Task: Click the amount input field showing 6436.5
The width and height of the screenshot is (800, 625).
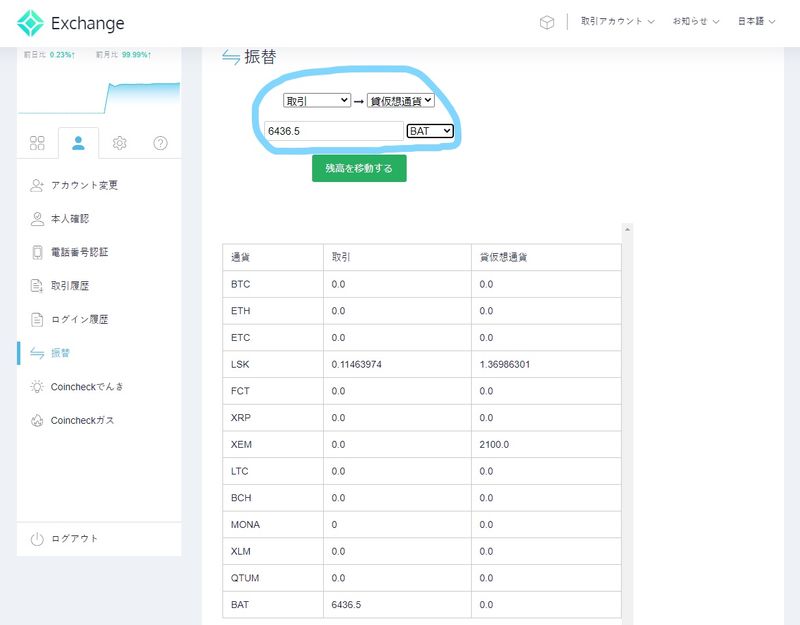Action: [x=333, y=131]
